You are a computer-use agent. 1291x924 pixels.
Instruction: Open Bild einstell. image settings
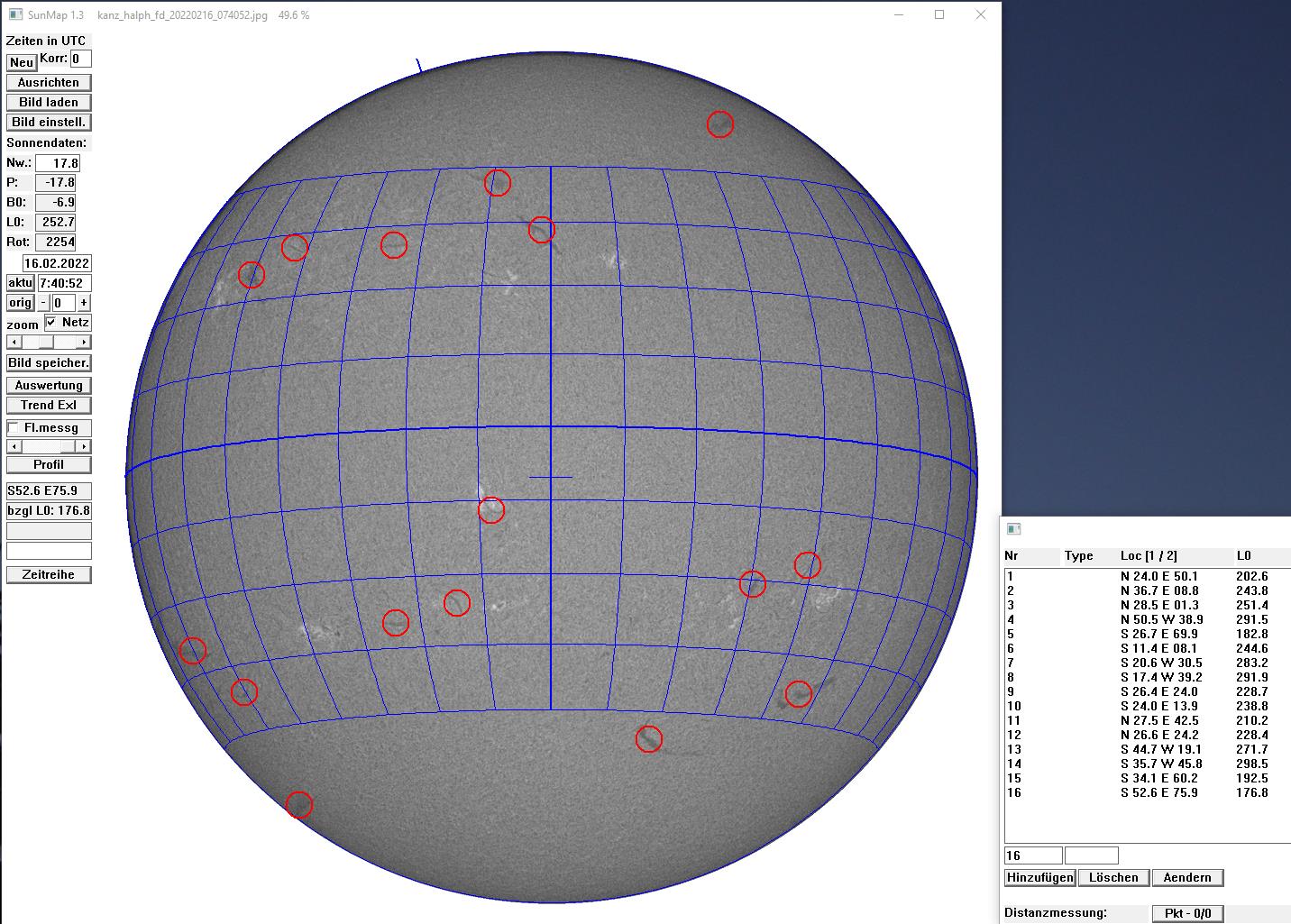49,122
